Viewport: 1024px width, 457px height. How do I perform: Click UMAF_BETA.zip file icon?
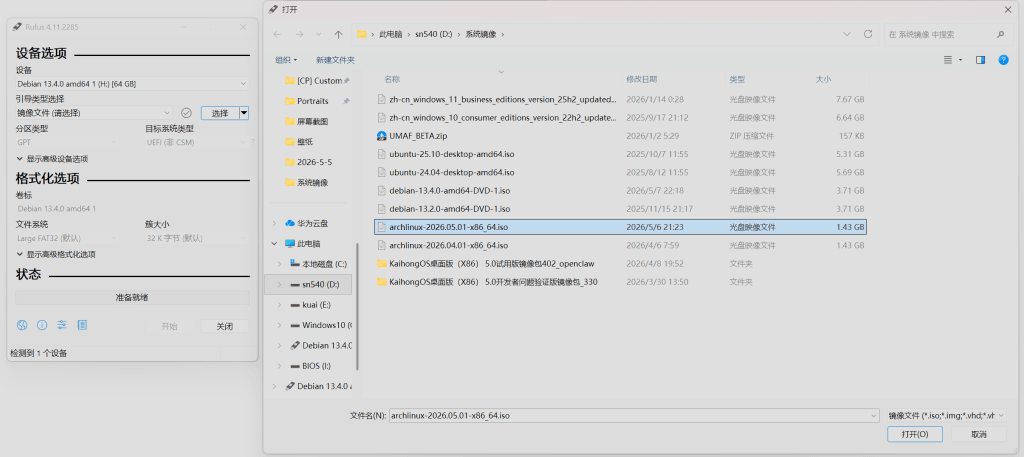pyautogui.click(x=382, y=136)
